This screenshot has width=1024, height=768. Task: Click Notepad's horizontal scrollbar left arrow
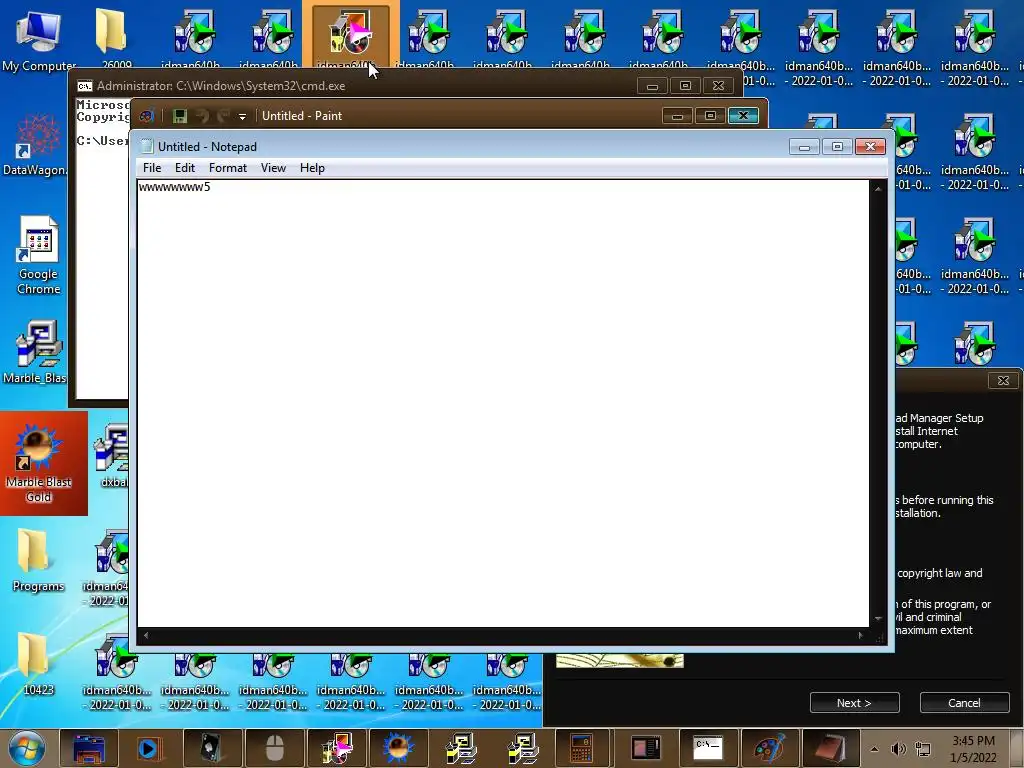tap(146, 635)
